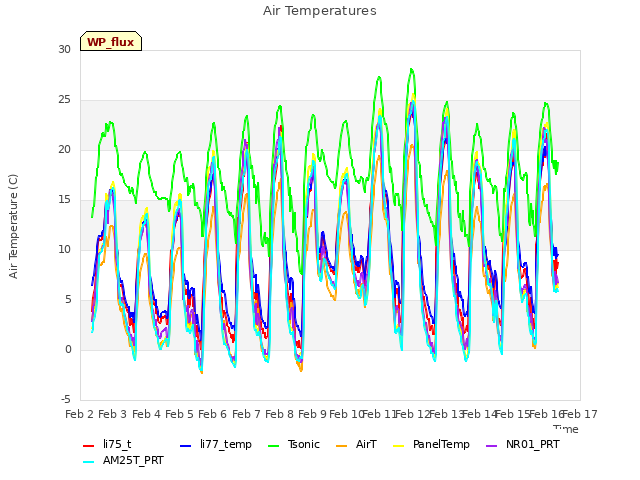The height and width of the screenshot is (480, 640).
Task: Click the 10 y-axis tick label
Action: 64,249
